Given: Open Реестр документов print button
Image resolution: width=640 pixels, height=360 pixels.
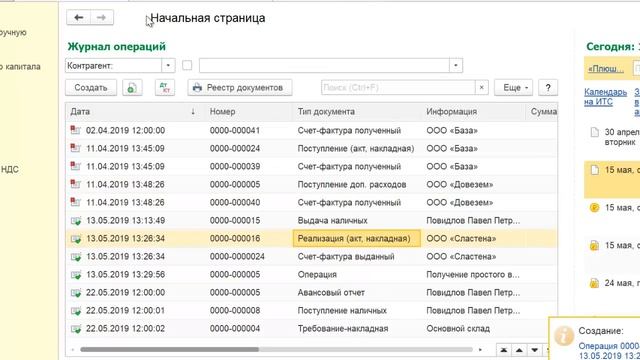Looking at the screenshot, I should coord(240,88).
